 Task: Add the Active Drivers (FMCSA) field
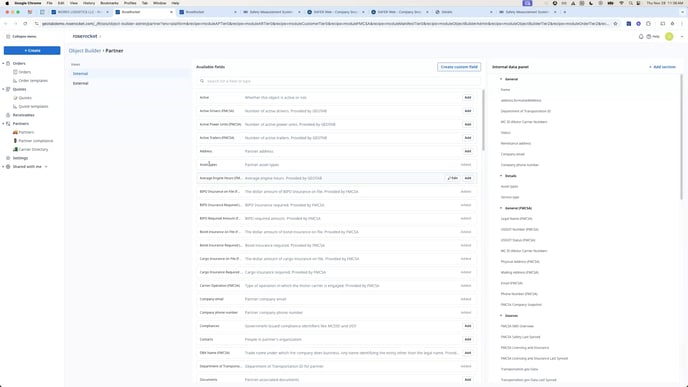point(468,111)
